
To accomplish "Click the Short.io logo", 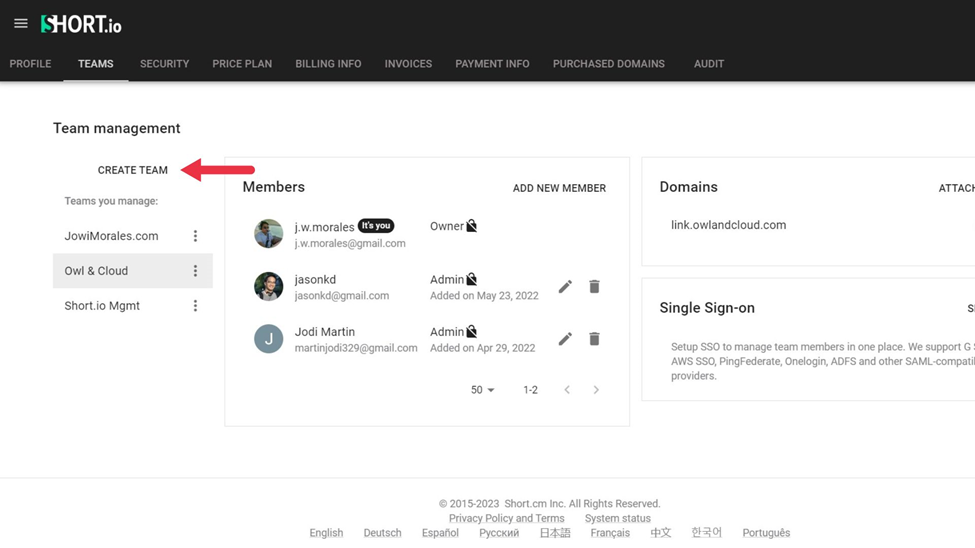I will pyautogui.click(x=81, y=24).
